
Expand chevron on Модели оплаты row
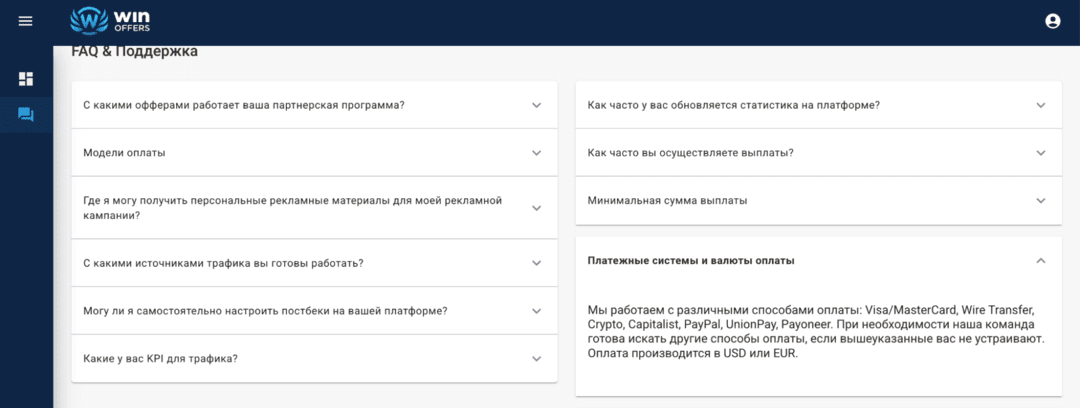(x=537, y=153)
